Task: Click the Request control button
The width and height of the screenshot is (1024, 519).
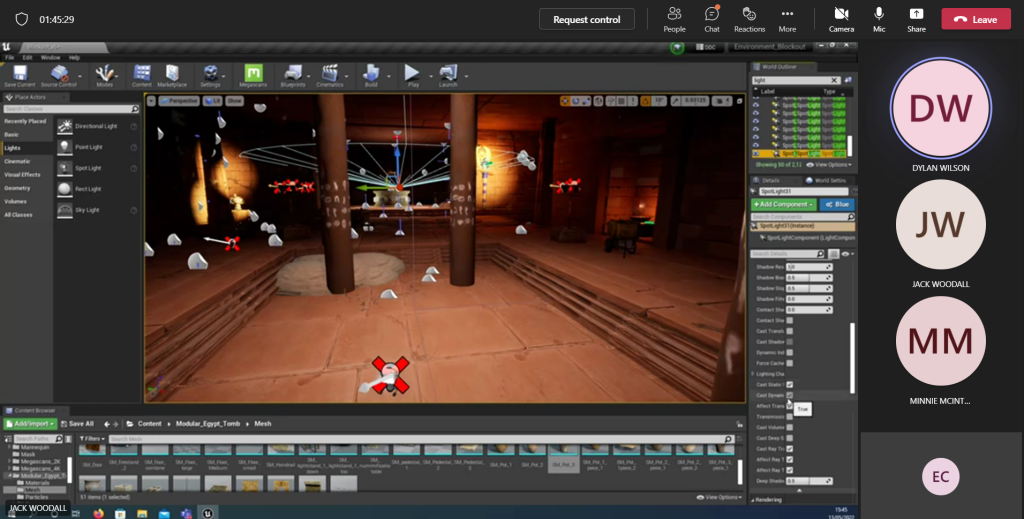Action: pyautogui.click(x=586, y=20)
